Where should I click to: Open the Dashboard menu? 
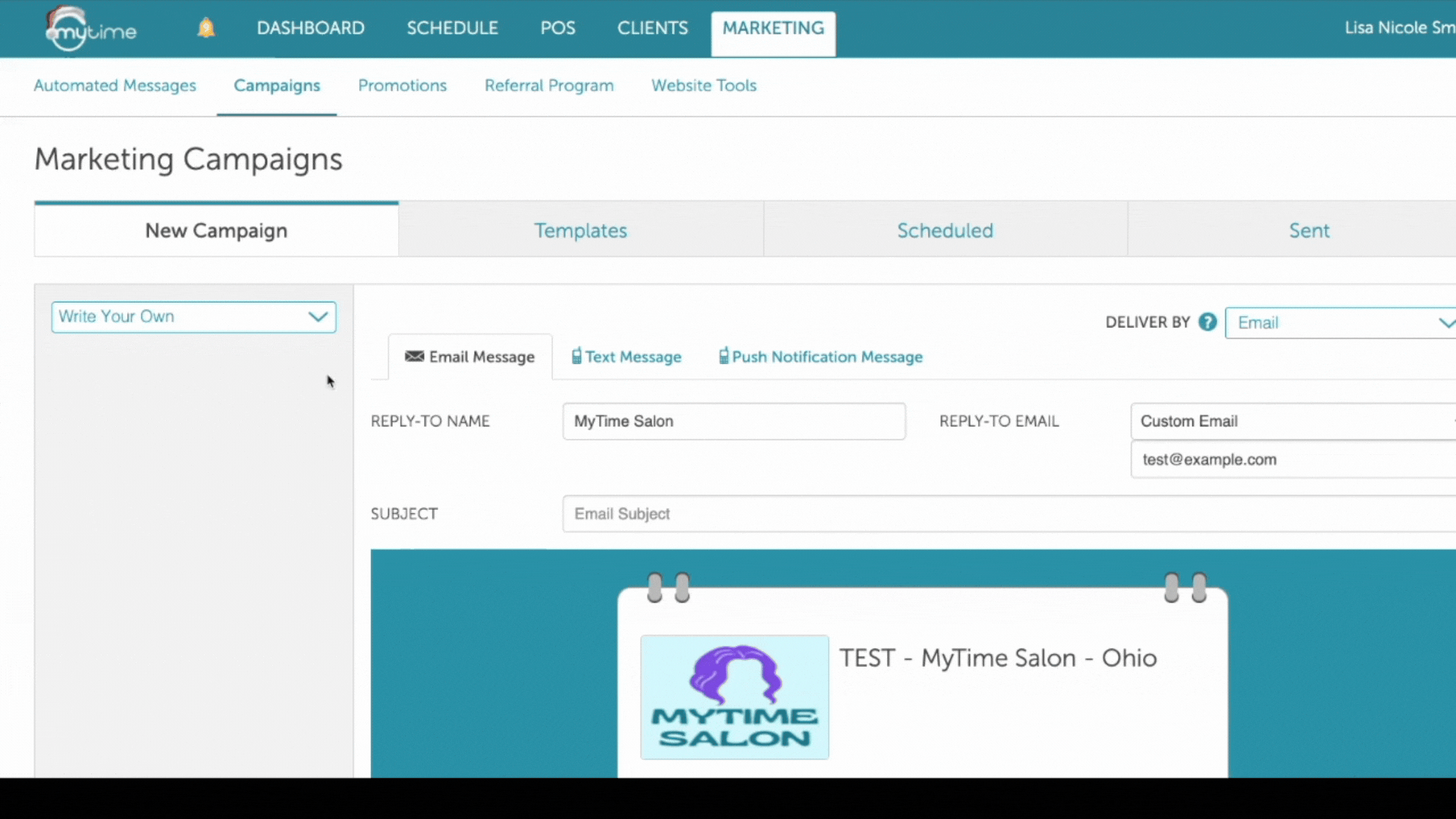(310, 28)
